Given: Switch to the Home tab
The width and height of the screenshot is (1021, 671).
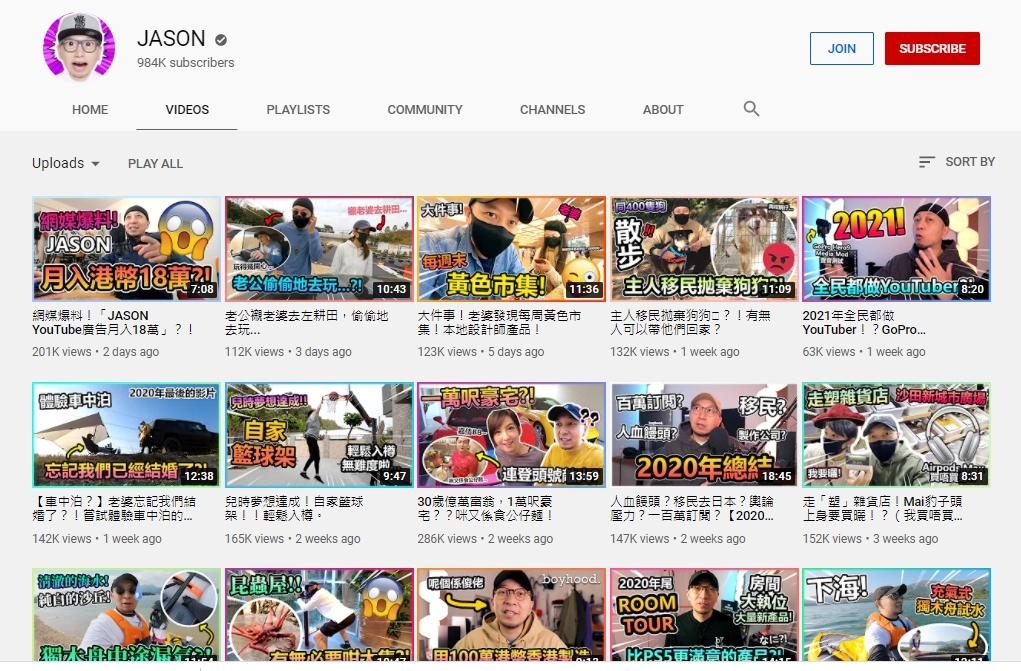Looking at the screenshot, I should (x=90, y=110).
